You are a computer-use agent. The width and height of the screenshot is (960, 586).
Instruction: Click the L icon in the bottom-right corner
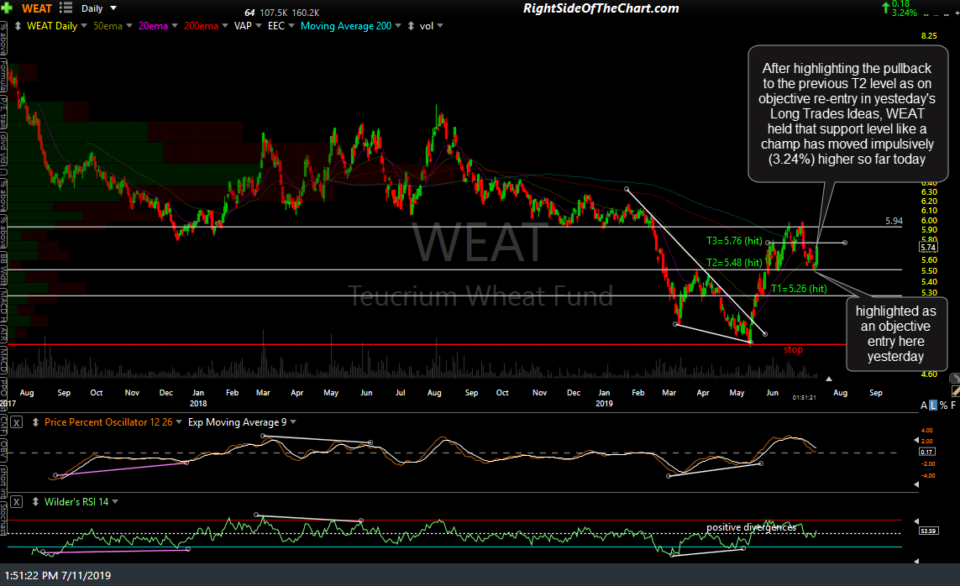[x=933, y=404]
